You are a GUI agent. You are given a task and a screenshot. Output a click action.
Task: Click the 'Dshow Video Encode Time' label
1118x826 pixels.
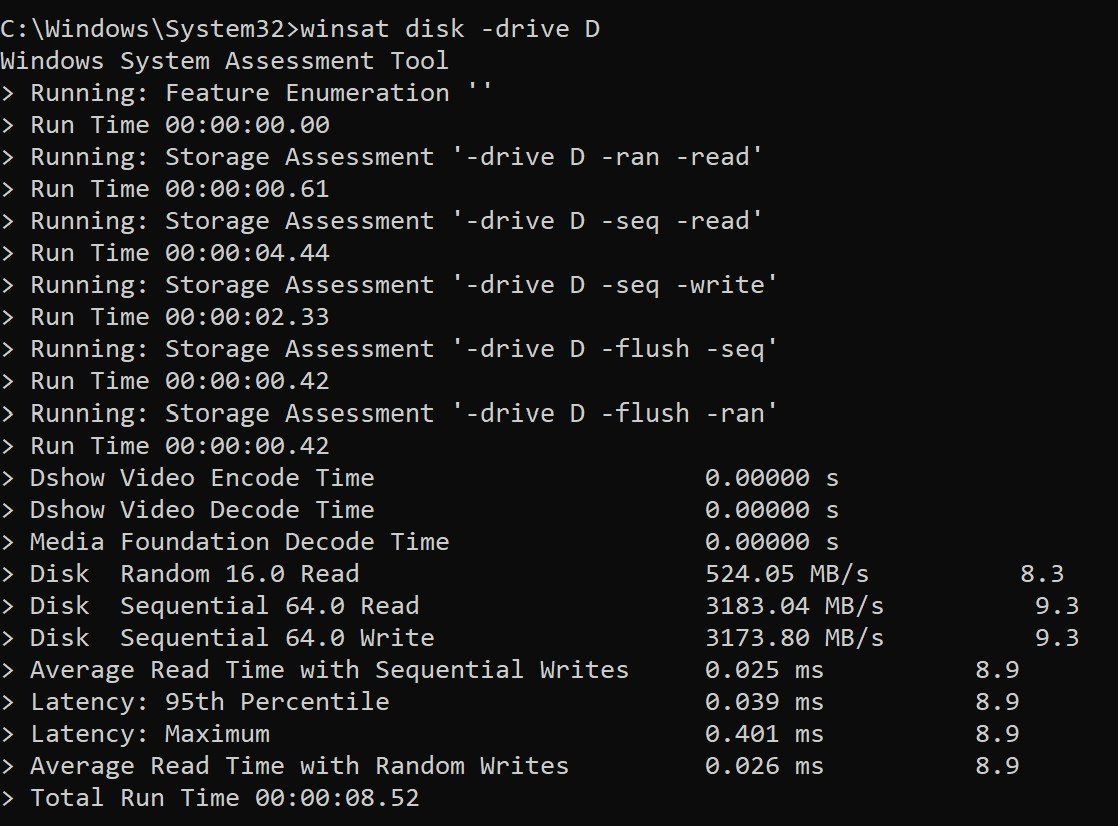tap(202, 478)
